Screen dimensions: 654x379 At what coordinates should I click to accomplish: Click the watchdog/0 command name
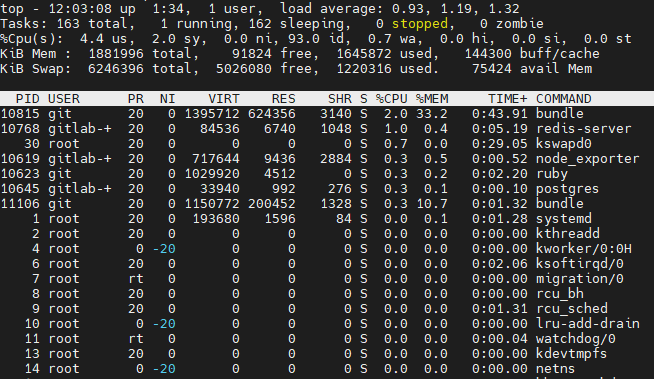(x=576, y=339)
